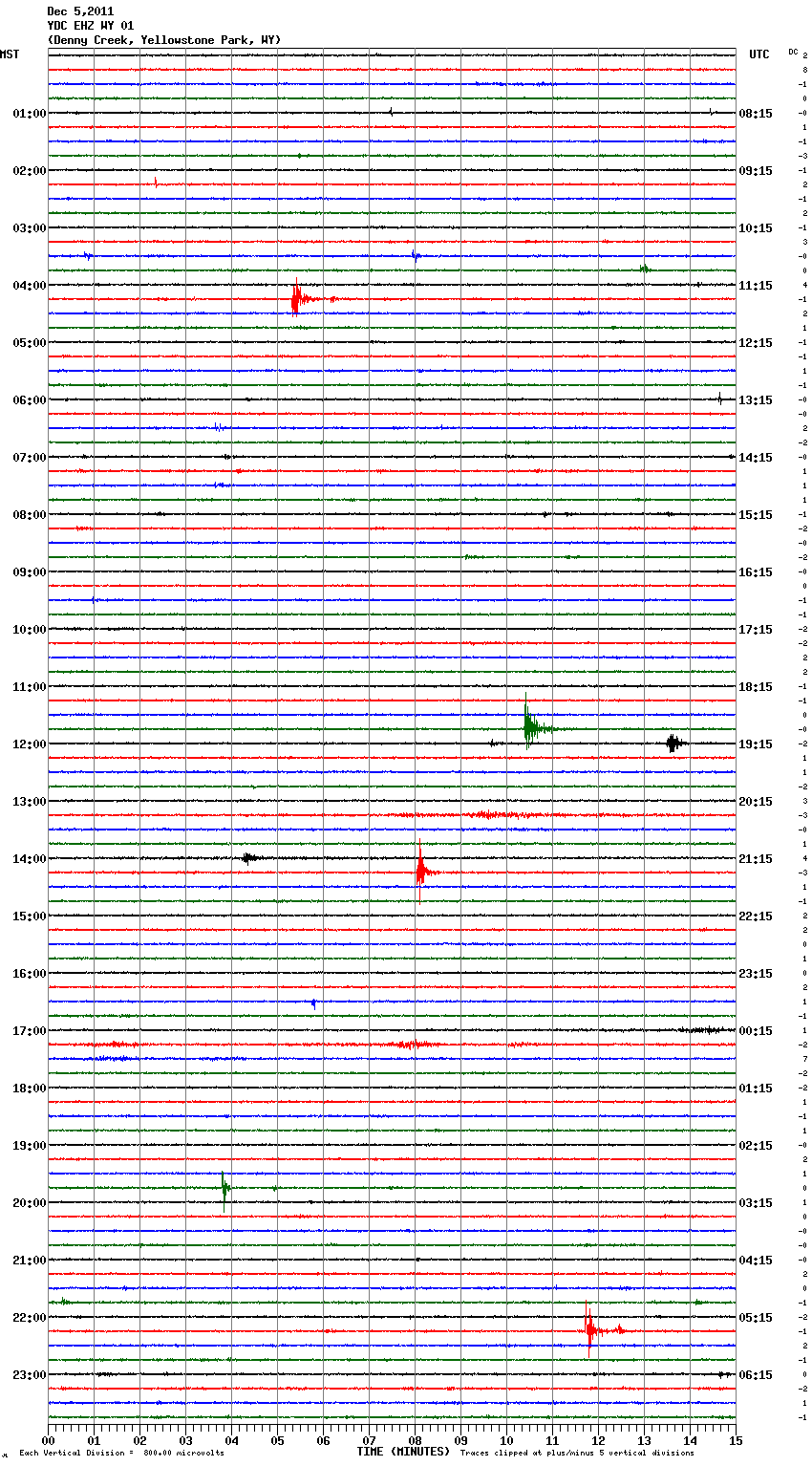The height and width of the screenshot is (1466, 812).
Task: Click the black seismic burst on 12:00 trace
Action: [x=674, y=744]
